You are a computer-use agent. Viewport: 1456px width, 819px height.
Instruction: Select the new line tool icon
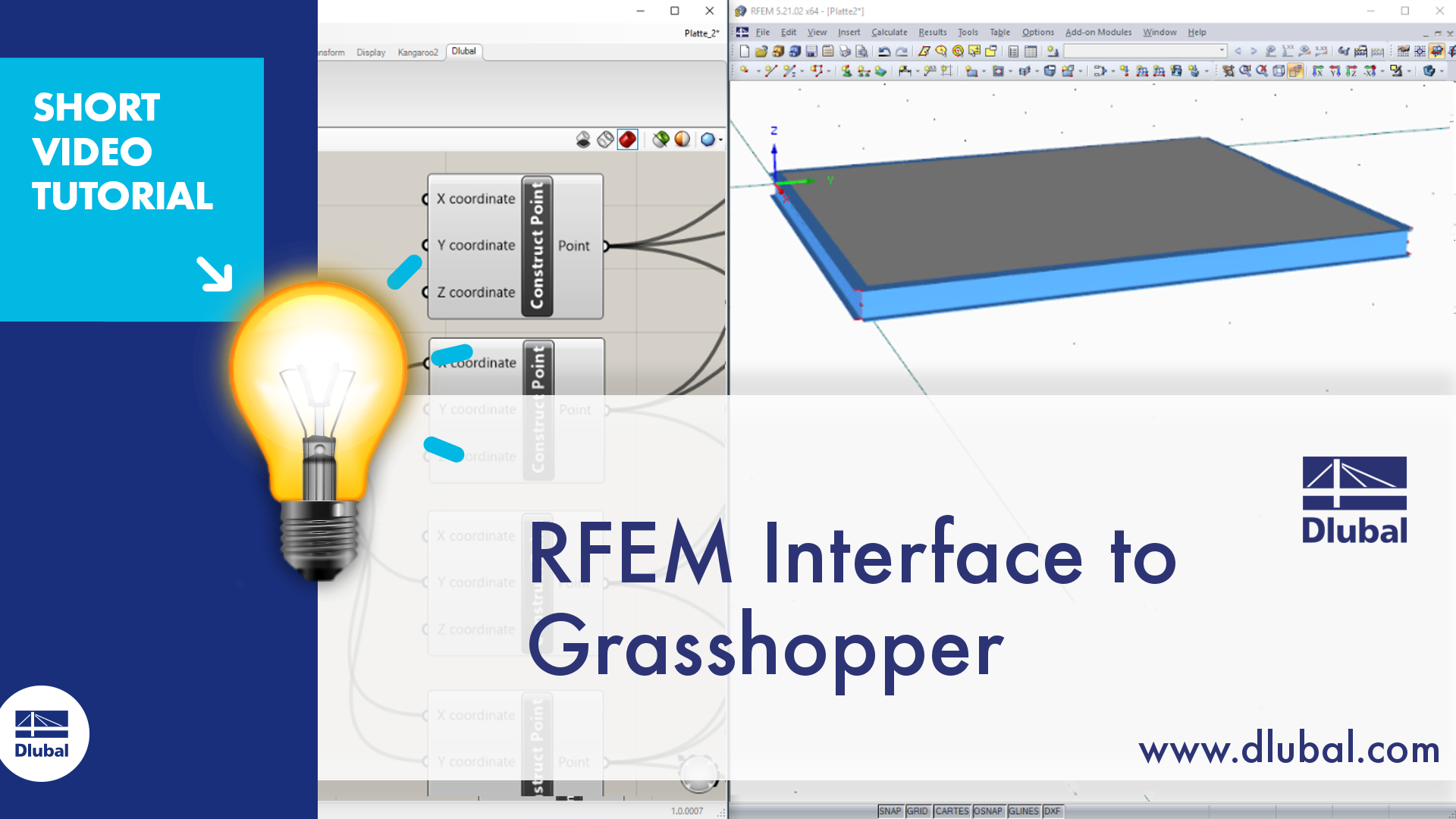(771, 71)
